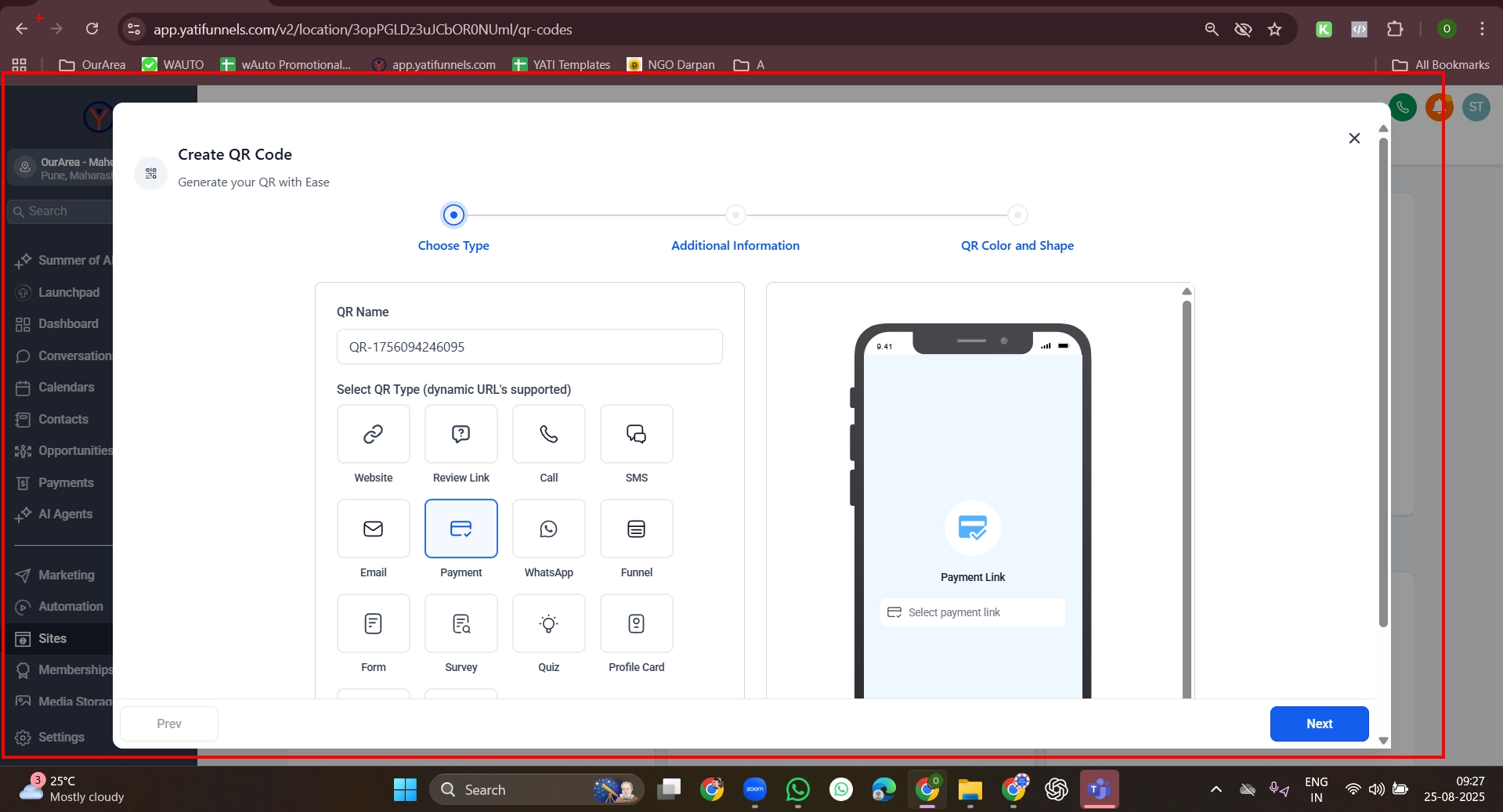This screenshot has width=1503, height=812.
Task: Choose the Survey QR type icon
Action: (x=461, y=623)
